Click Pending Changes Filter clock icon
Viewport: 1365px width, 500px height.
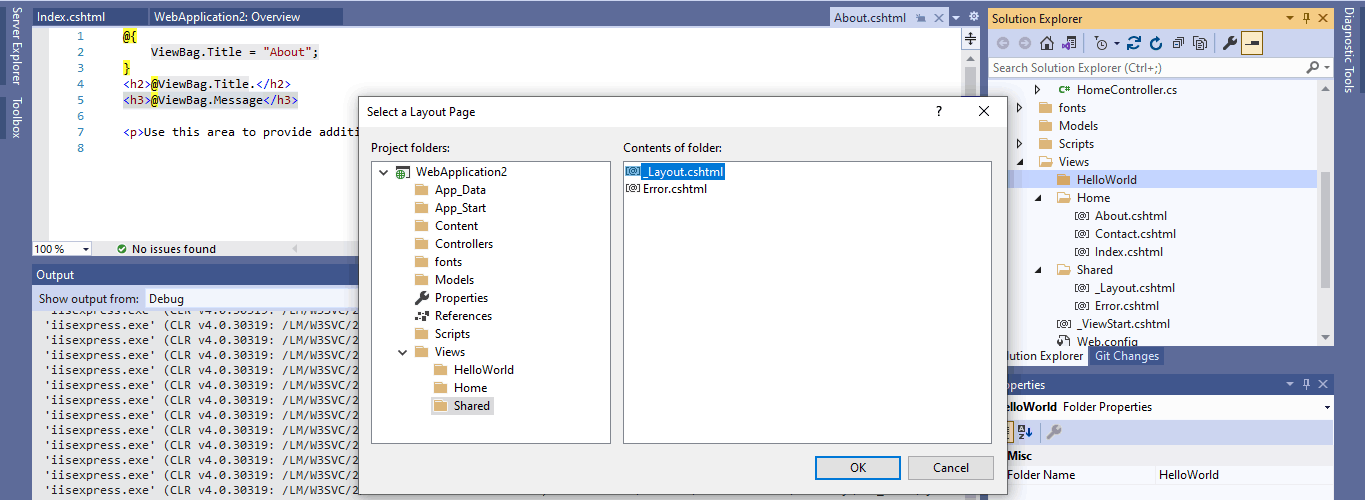(1101, 43)
